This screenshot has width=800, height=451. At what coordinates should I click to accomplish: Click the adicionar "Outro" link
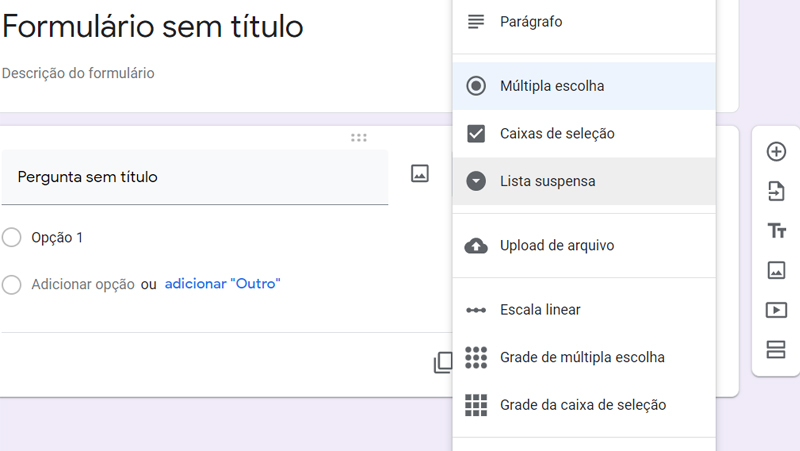(222, 284)
